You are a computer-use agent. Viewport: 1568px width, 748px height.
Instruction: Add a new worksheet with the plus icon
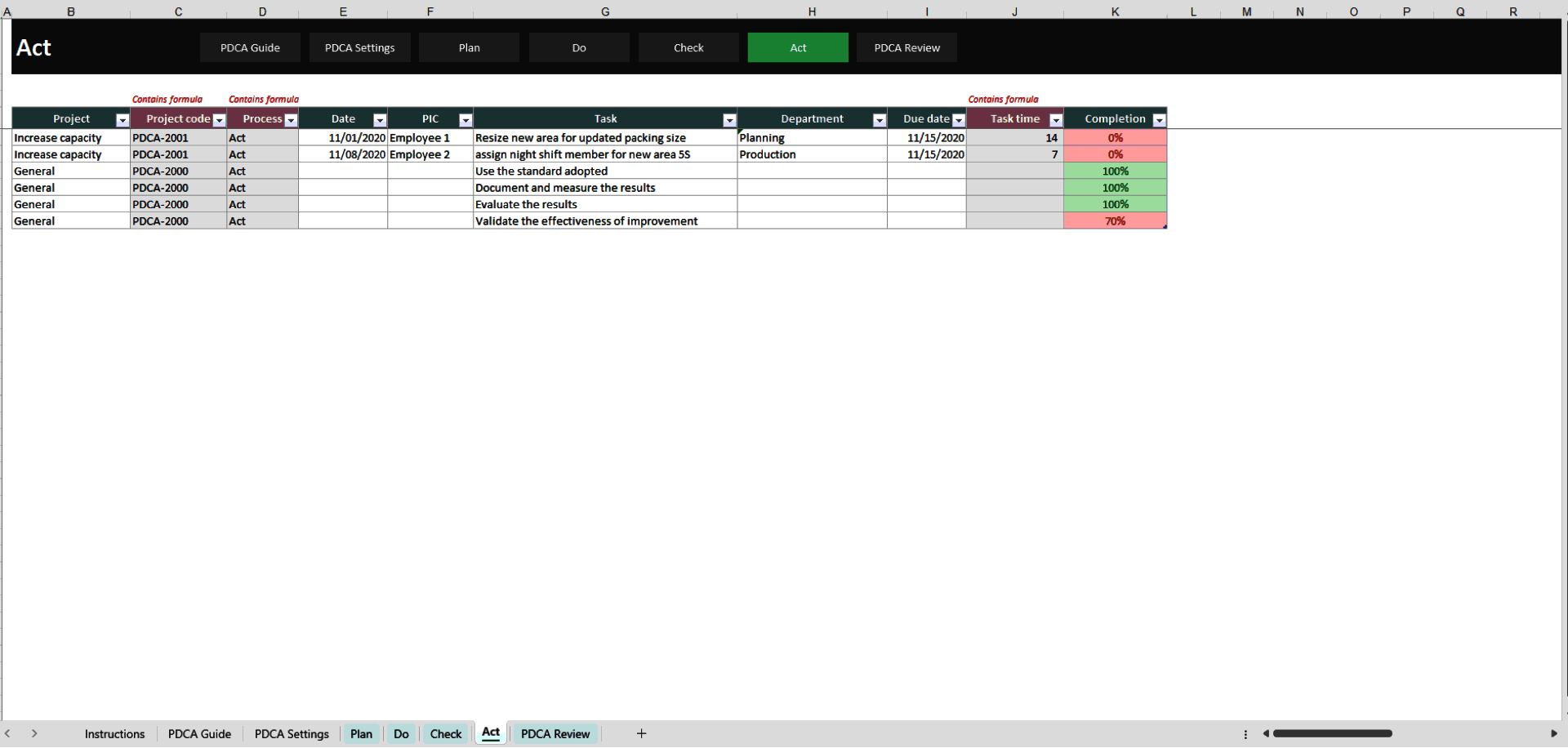point(641,733)
